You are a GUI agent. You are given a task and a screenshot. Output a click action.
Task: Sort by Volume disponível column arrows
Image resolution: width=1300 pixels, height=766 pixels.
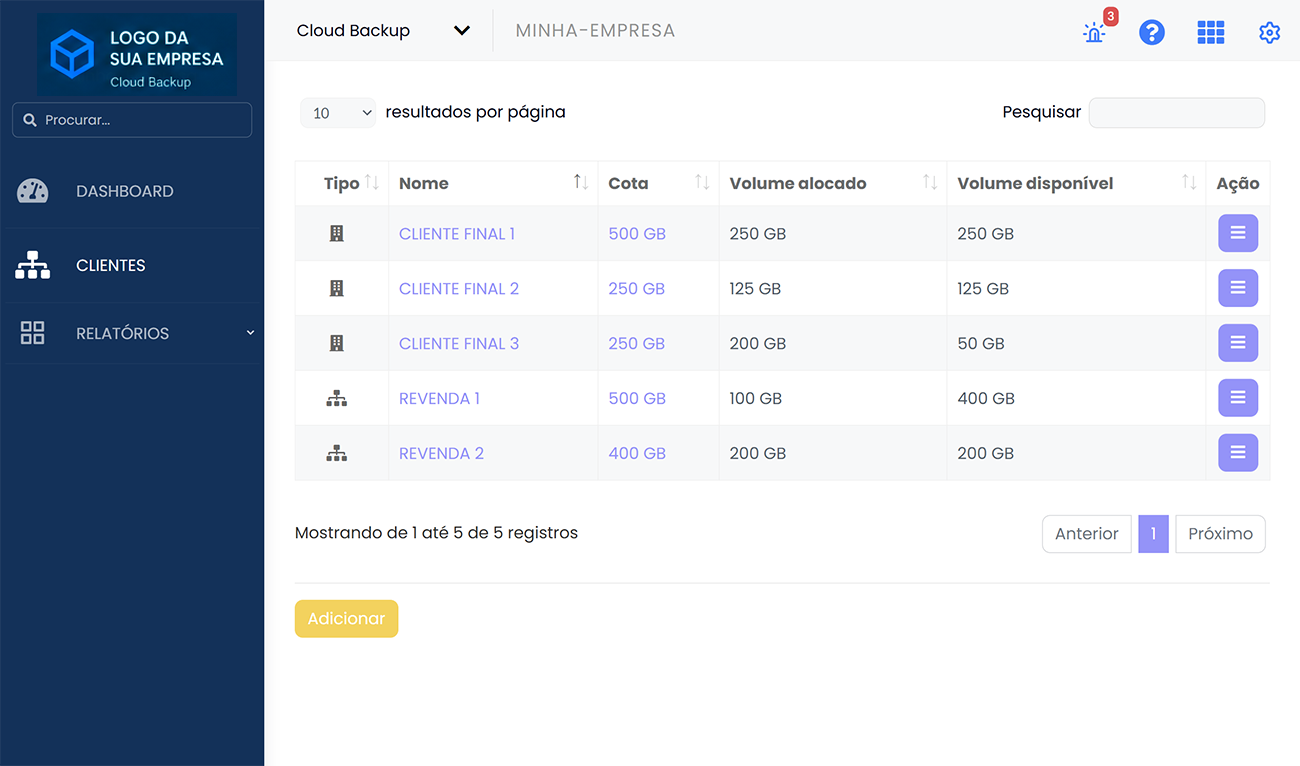point(1189,182)
